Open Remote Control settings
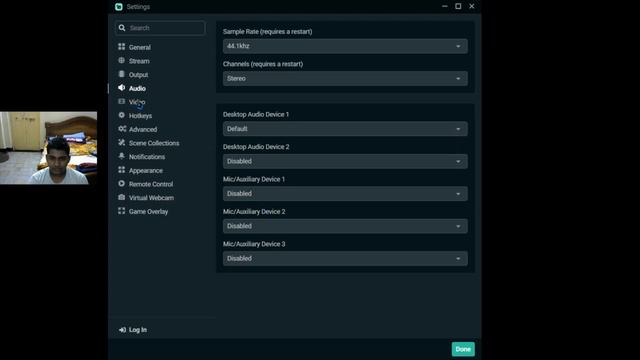This screenshot has height=360, width=640. pyautogui.click(x=151, y=184)
